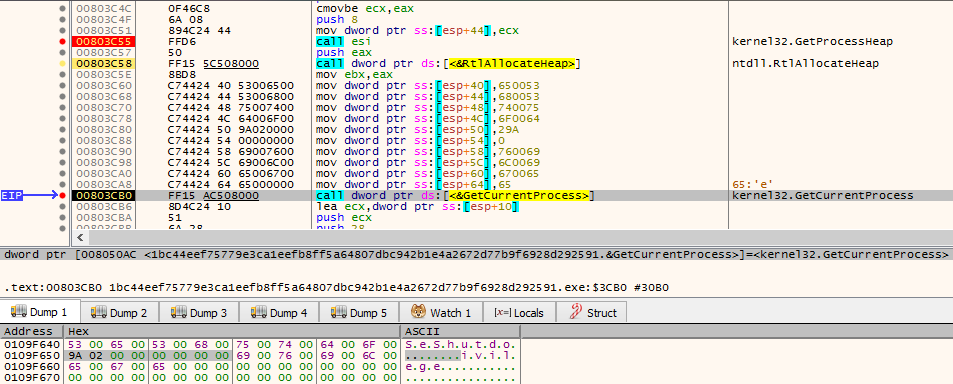Click instruction moving 650053 to esp+40

pyautogui.click(x=428, y=85)
